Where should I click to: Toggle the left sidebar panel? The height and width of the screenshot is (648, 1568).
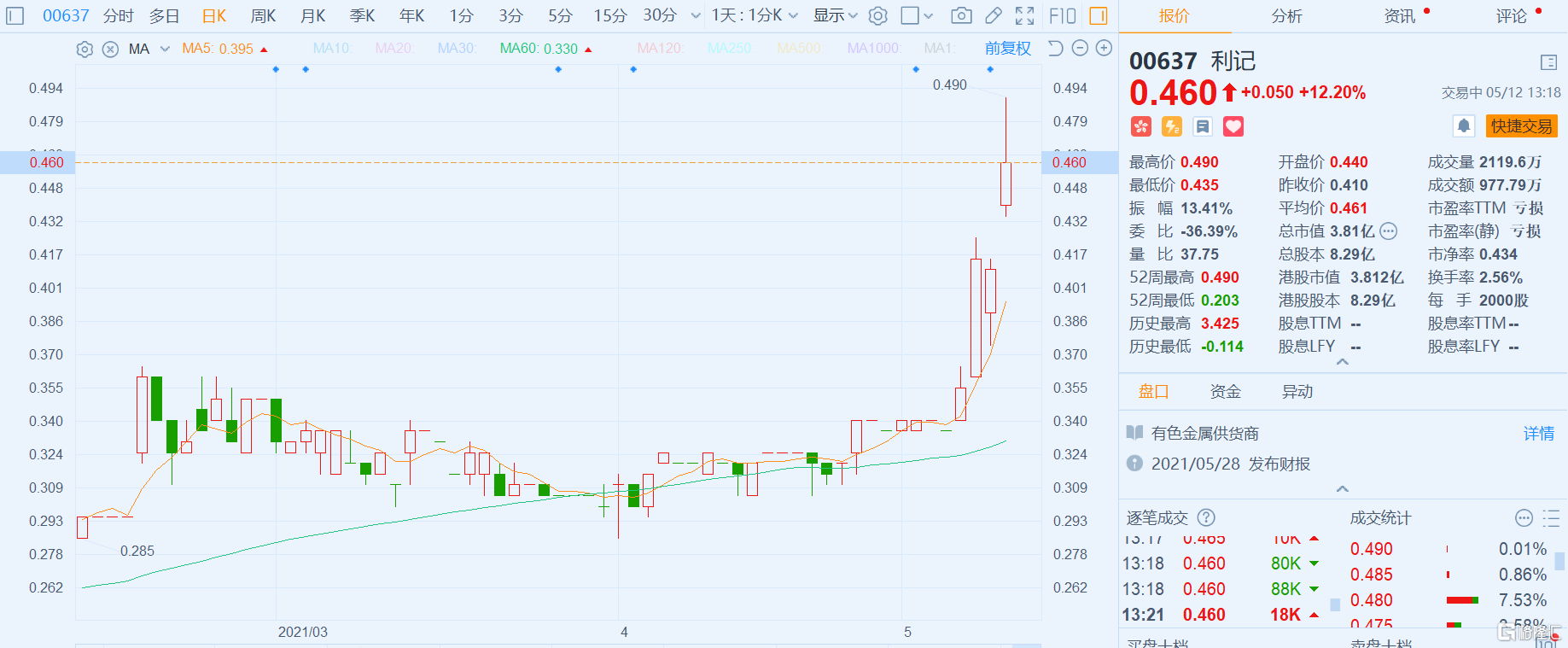pos(15,15)
